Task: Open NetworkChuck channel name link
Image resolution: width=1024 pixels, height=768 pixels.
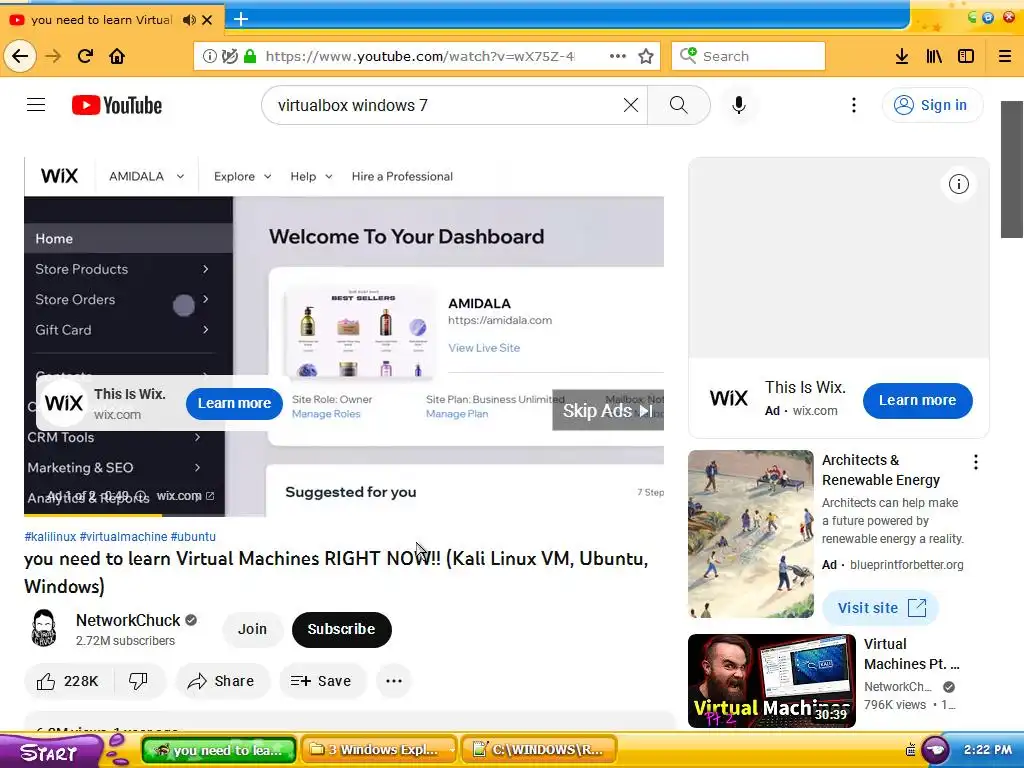Action: coord(128,620)
